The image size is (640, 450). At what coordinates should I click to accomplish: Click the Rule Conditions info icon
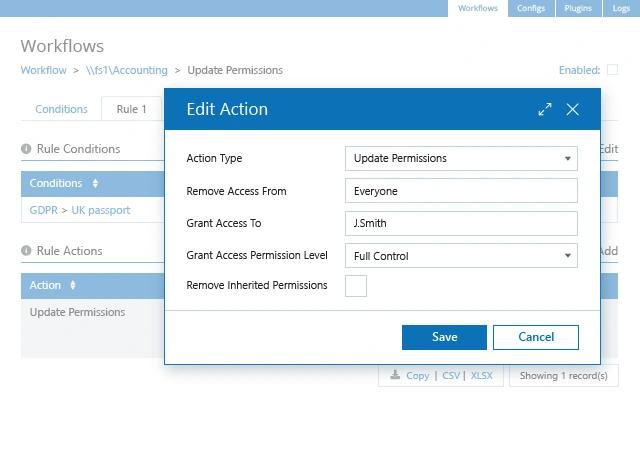(x=26, y=149)
